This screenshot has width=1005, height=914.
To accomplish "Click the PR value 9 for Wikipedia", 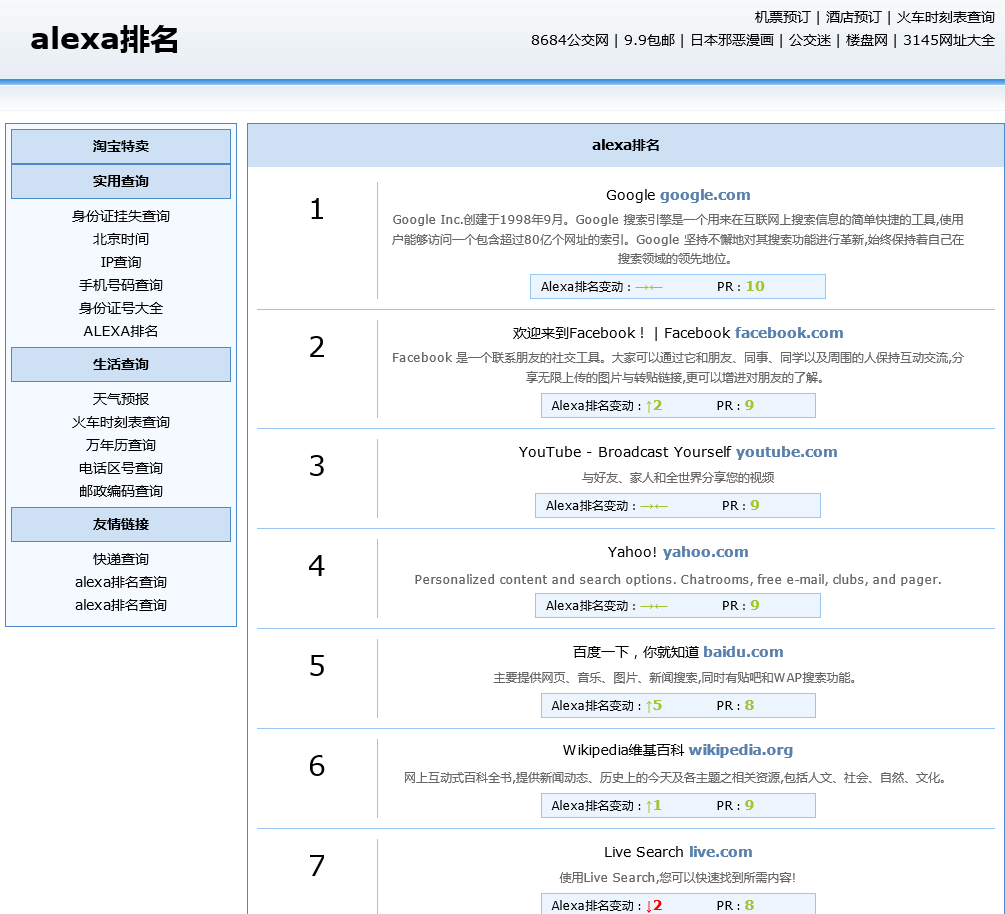I will 749,806.
